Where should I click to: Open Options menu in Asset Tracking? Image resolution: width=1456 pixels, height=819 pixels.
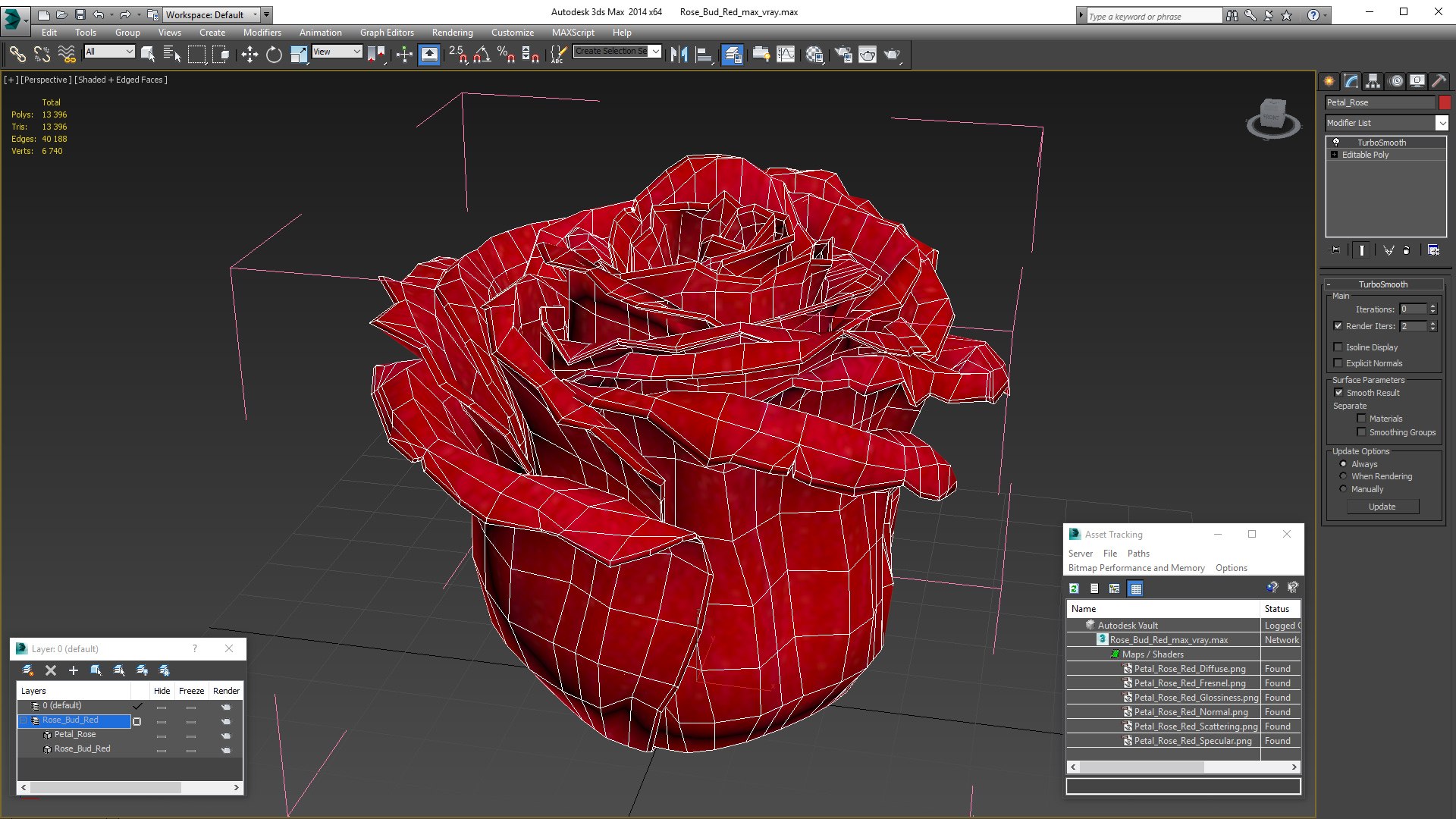point(1231,568)
